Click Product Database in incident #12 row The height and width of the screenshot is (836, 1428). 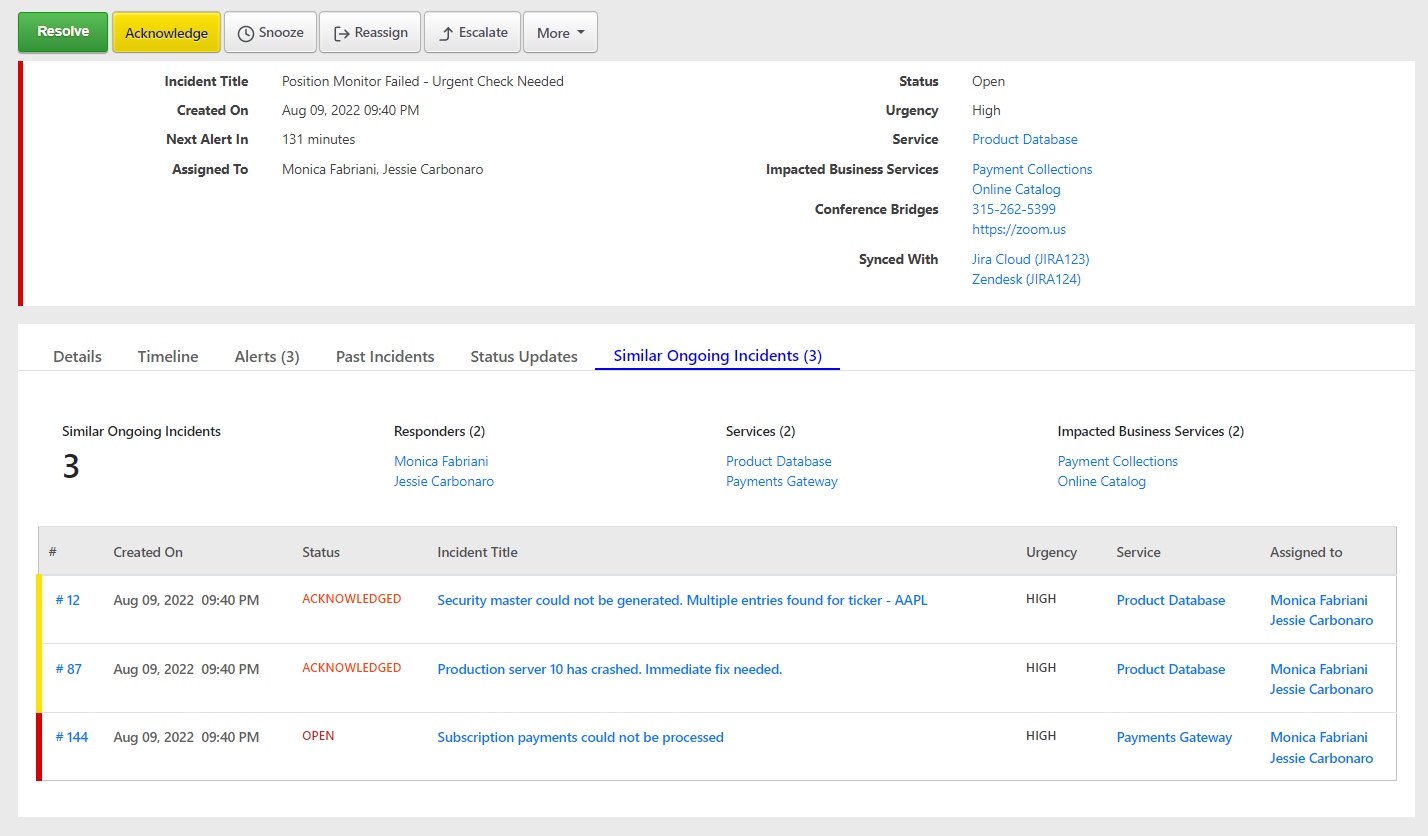click(x=1171, y=600)
